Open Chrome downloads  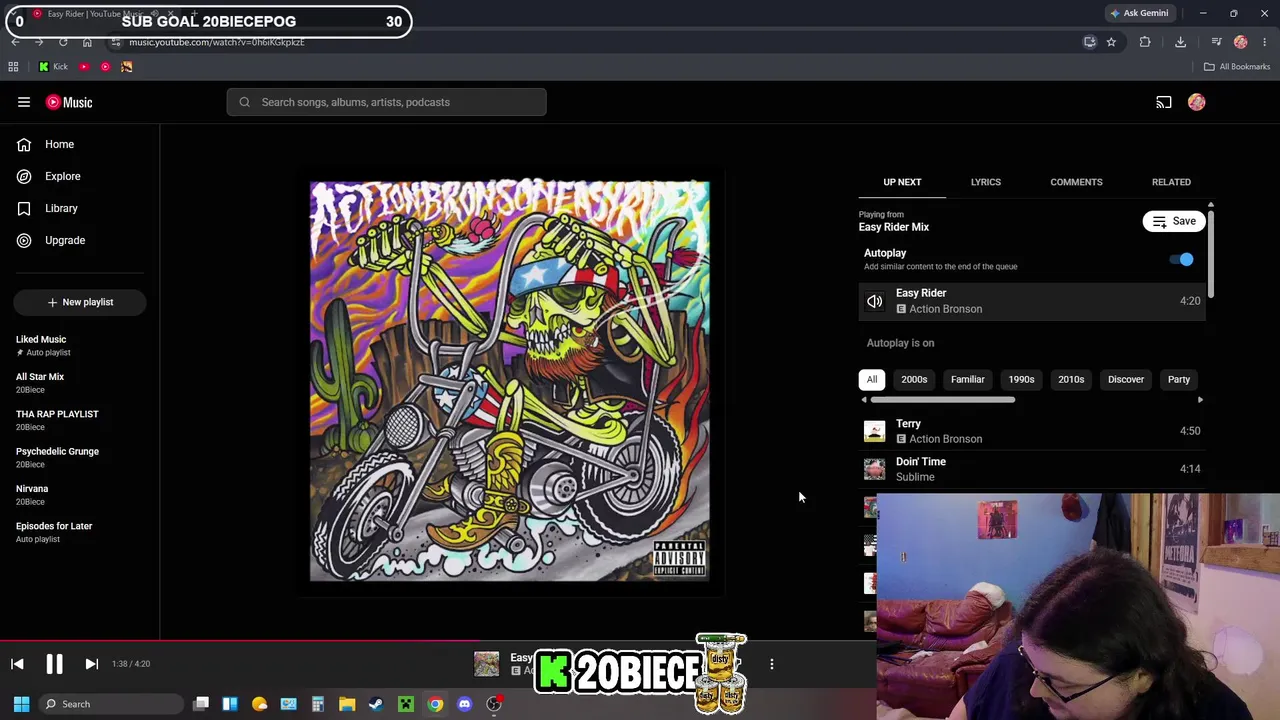click(1181, 42)
